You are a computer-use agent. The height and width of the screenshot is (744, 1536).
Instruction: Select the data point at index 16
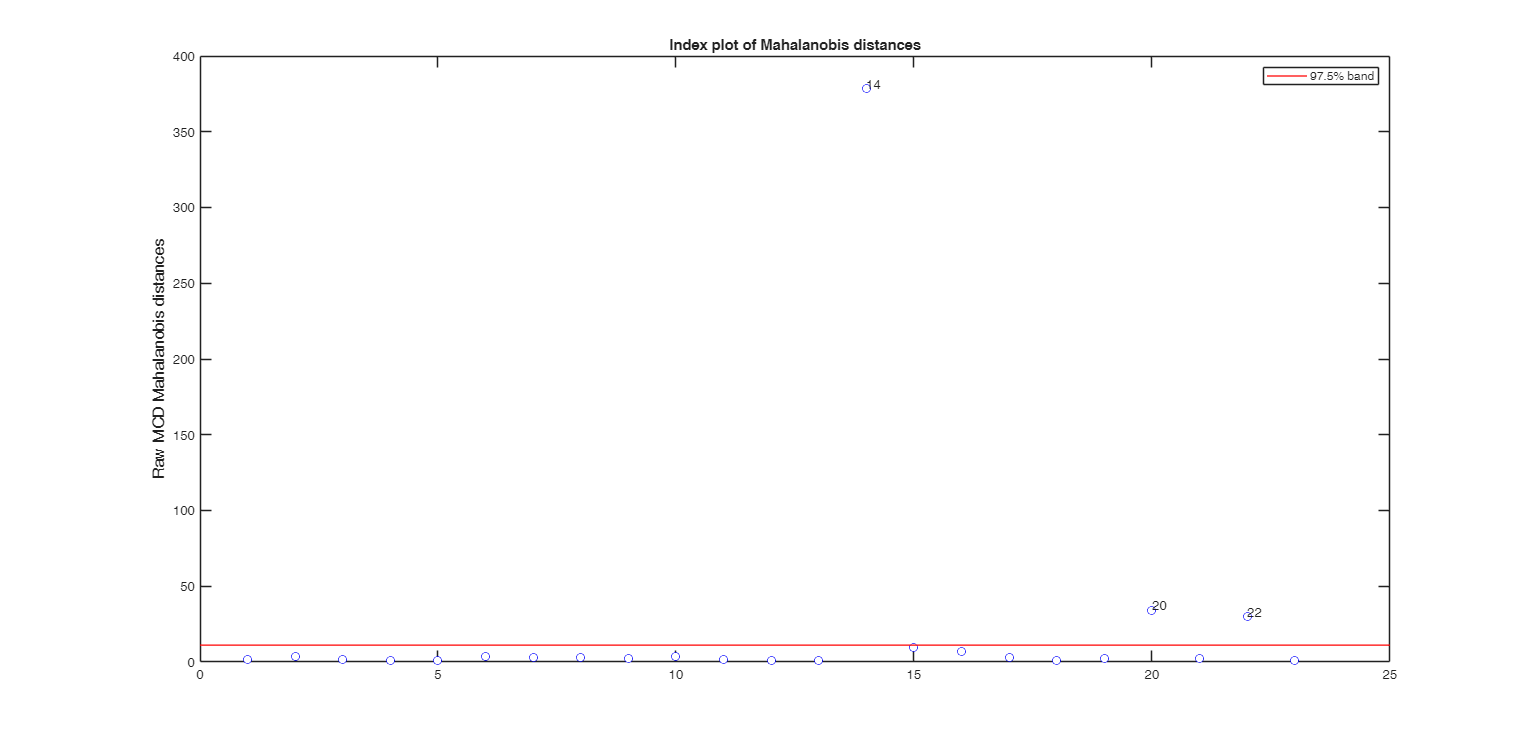962,651
